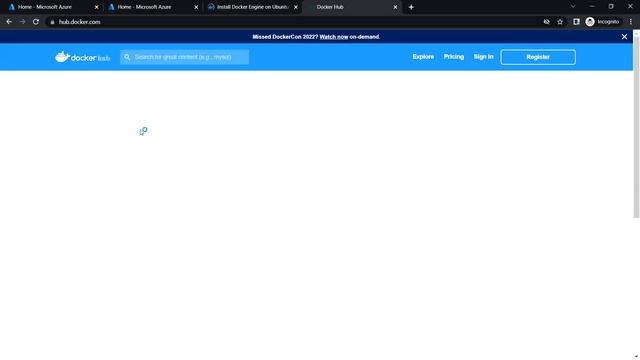Close the Install Docker Engine tab
Viewport: 640px width, 360px height.
pyautogui.click(x=296, y=7)
